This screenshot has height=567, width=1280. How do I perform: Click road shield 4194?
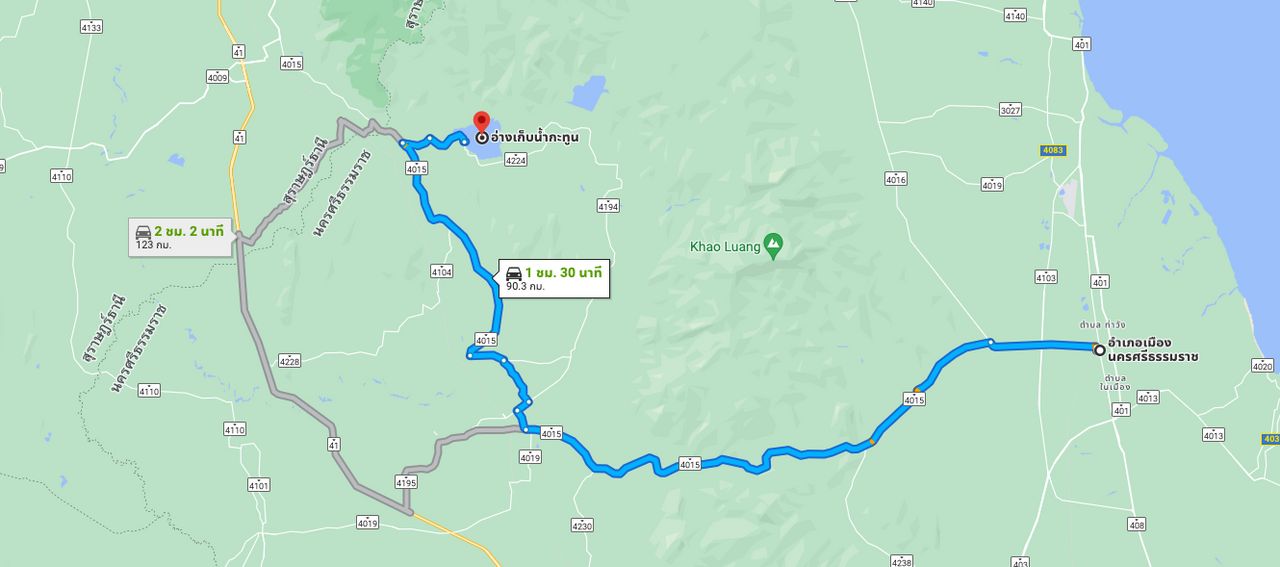[x=608, y=206]
